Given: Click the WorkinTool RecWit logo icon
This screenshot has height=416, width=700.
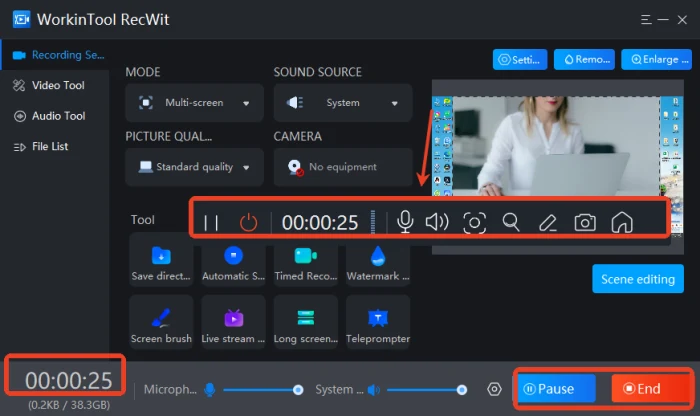Looking at the screenshot, I should 21,19.
